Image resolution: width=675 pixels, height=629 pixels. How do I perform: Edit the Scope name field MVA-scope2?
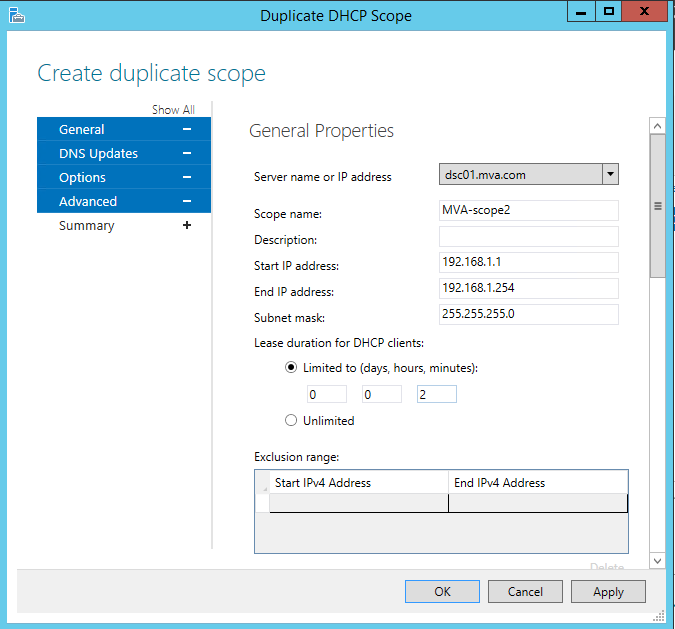click(x=529, y=211)
